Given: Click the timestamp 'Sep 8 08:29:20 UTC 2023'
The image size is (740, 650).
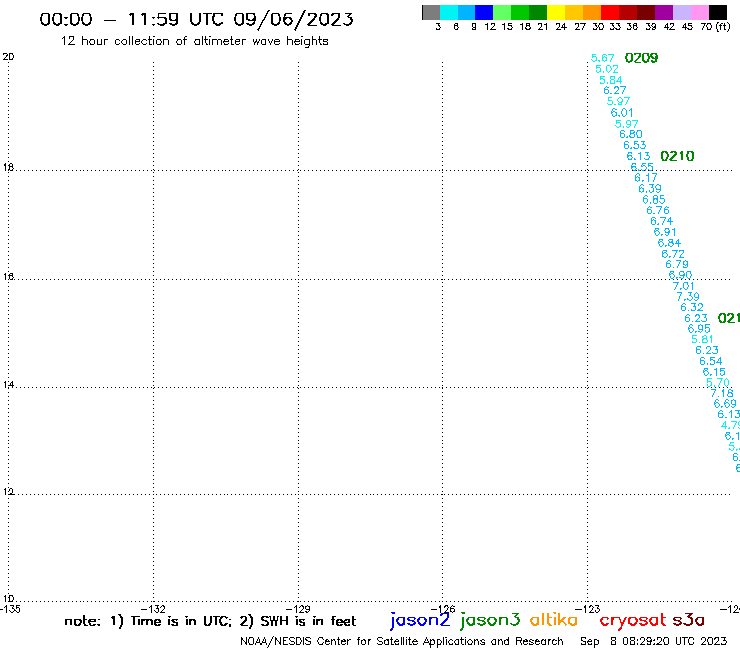Looking at the screenshot, I should (x=654, y=641).
